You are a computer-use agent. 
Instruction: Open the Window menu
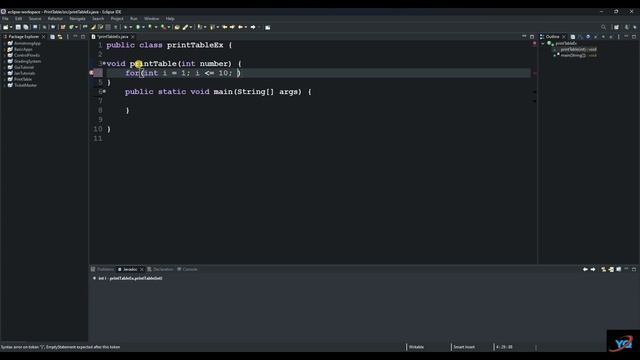pyautogui.click(x=151, y=19)
